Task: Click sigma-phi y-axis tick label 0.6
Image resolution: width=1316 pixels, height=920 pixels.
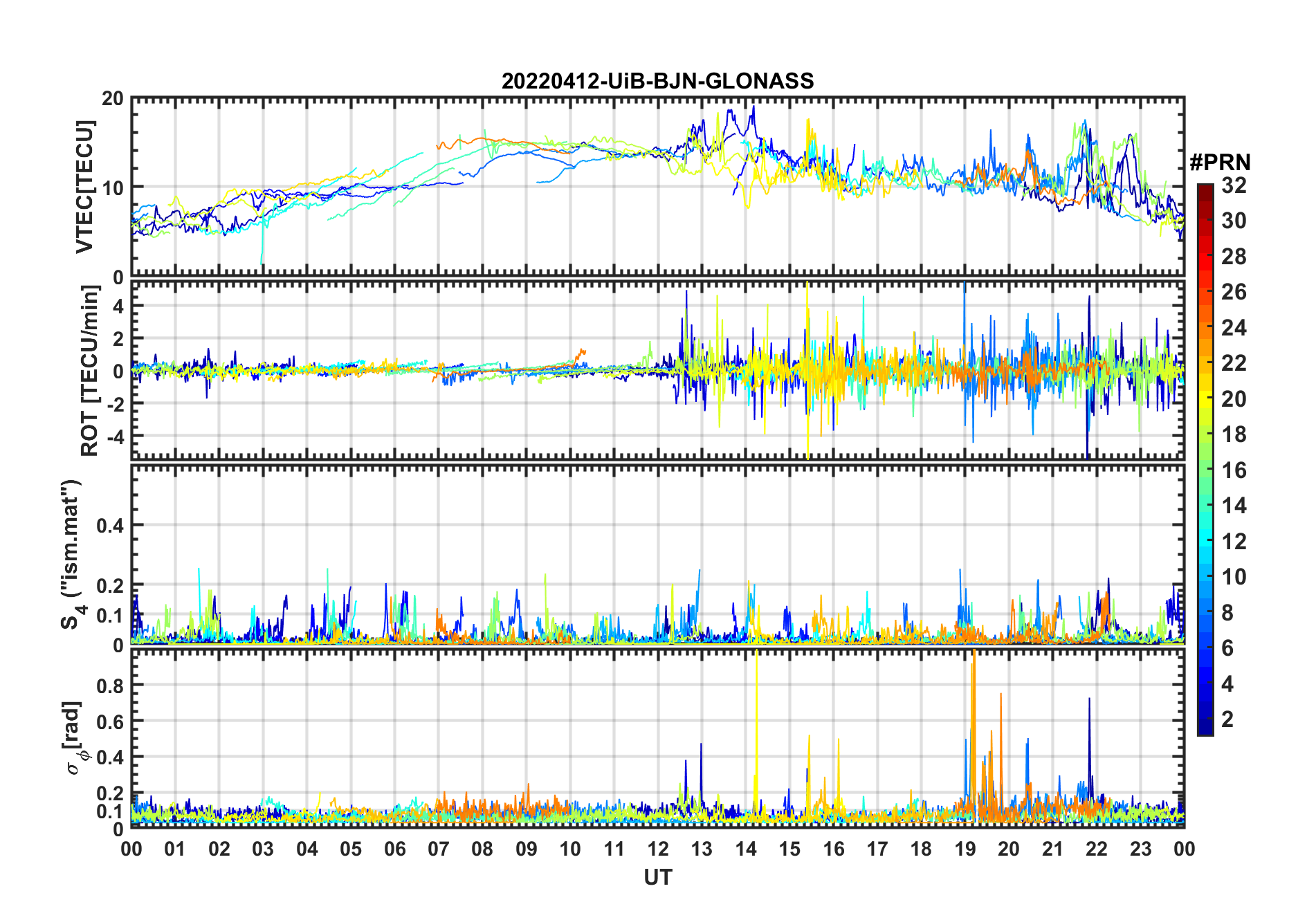Action: [110, 721]
